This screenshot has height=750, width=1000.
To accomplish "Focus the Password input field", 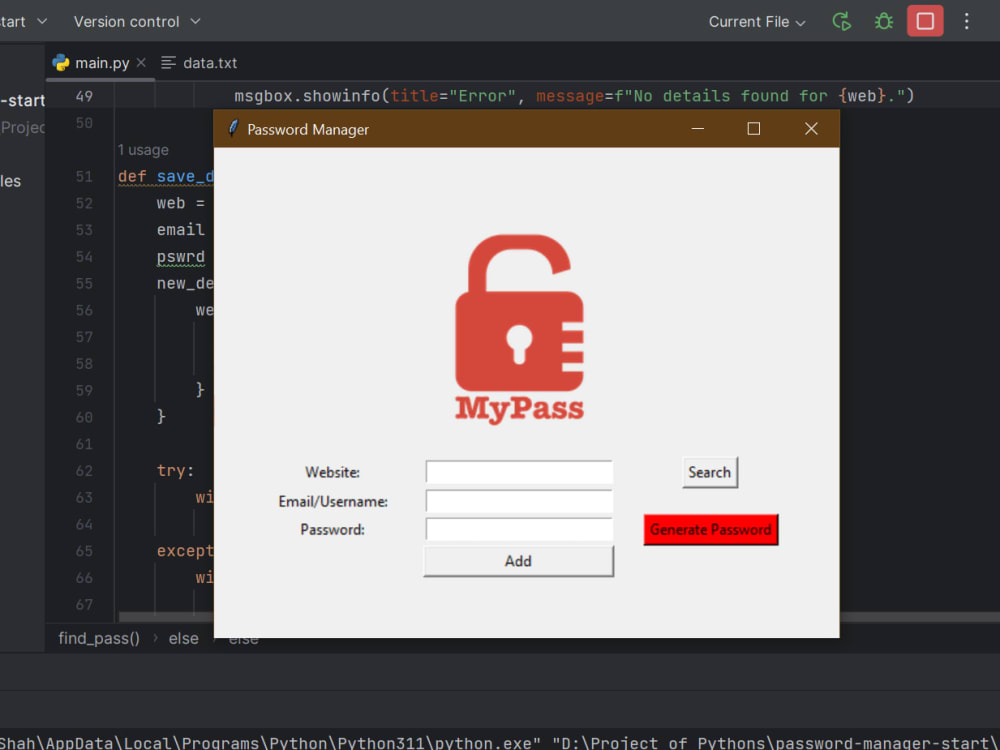I will coord(519,529).
